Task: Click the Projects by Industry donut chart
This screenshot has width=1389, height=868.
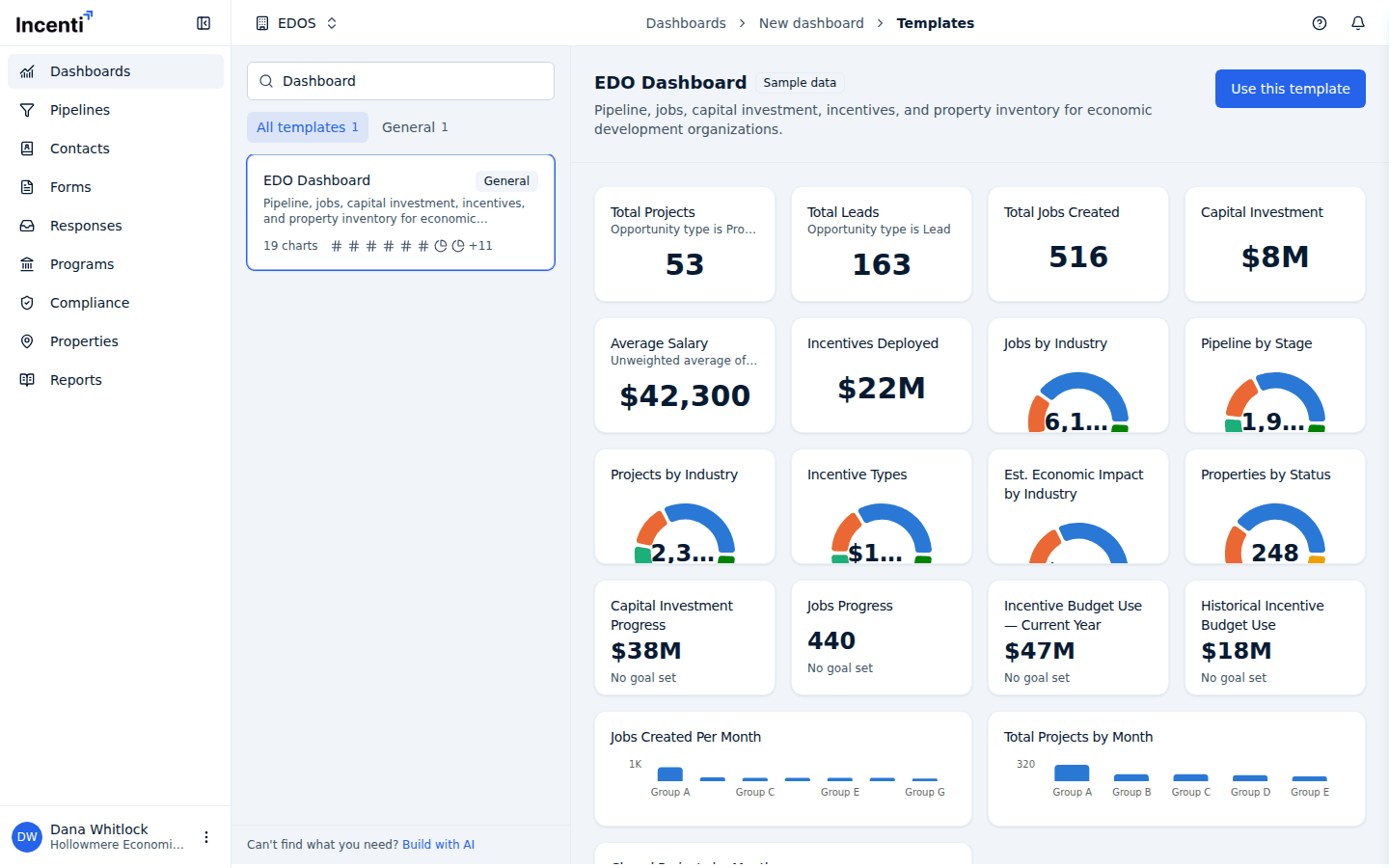Action: tap(685, 532)
